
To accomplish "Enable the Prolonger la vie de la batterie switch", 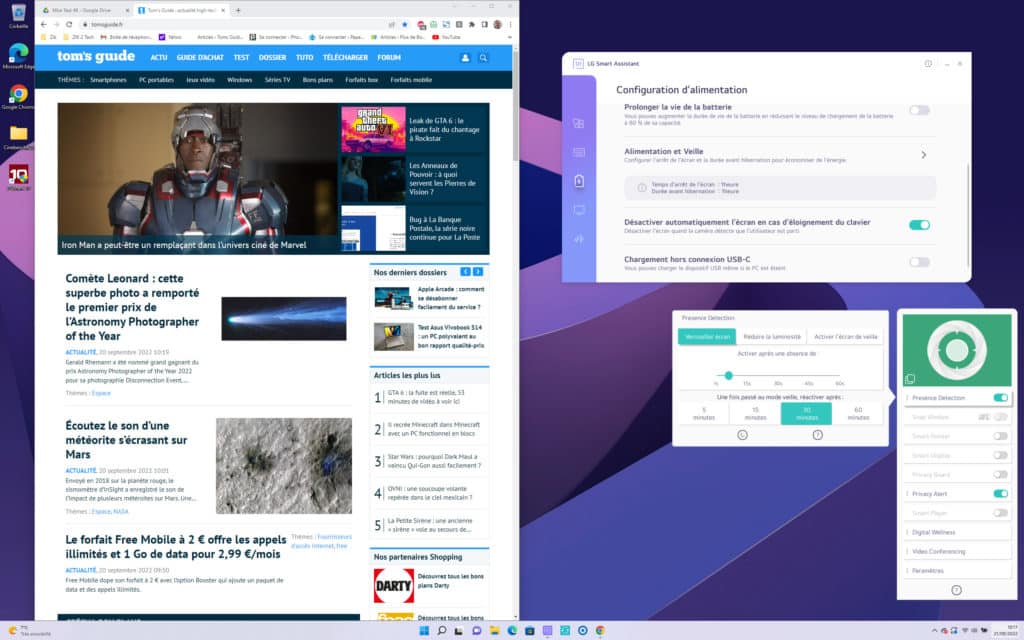I will click(x=919, y=110).
